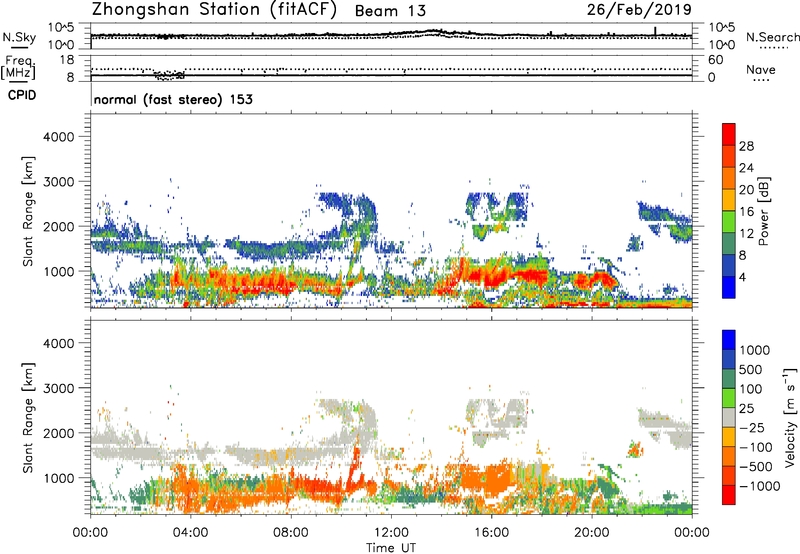Click the 'Velocity [m s⁻¹]' colorbar label
This screenshot has height=554, width=800.
[x=790, y=418]
